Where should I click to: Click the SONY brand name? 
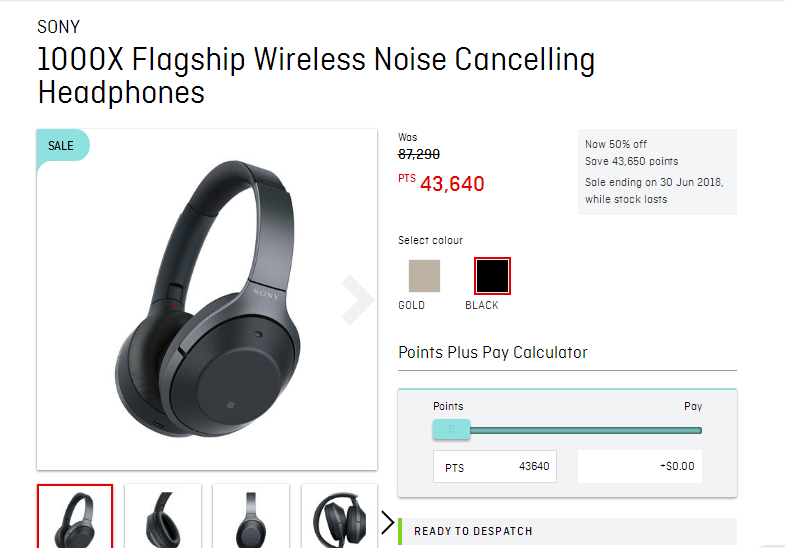pyautogui.click(x=59, y=27)
